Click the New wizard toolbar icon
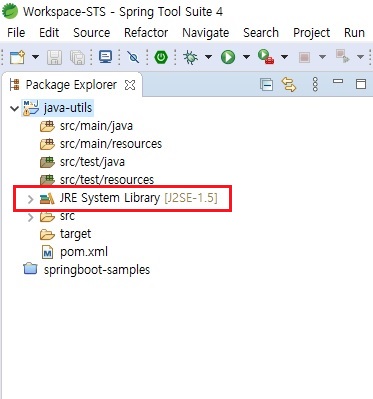Image resolution: width=373 pixels, height=399 pixels. (x=17, y=57)
